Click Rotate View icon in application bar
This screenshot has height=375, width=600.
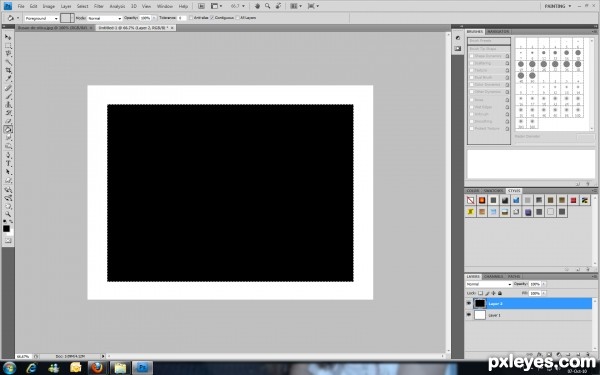pos(278,6)
